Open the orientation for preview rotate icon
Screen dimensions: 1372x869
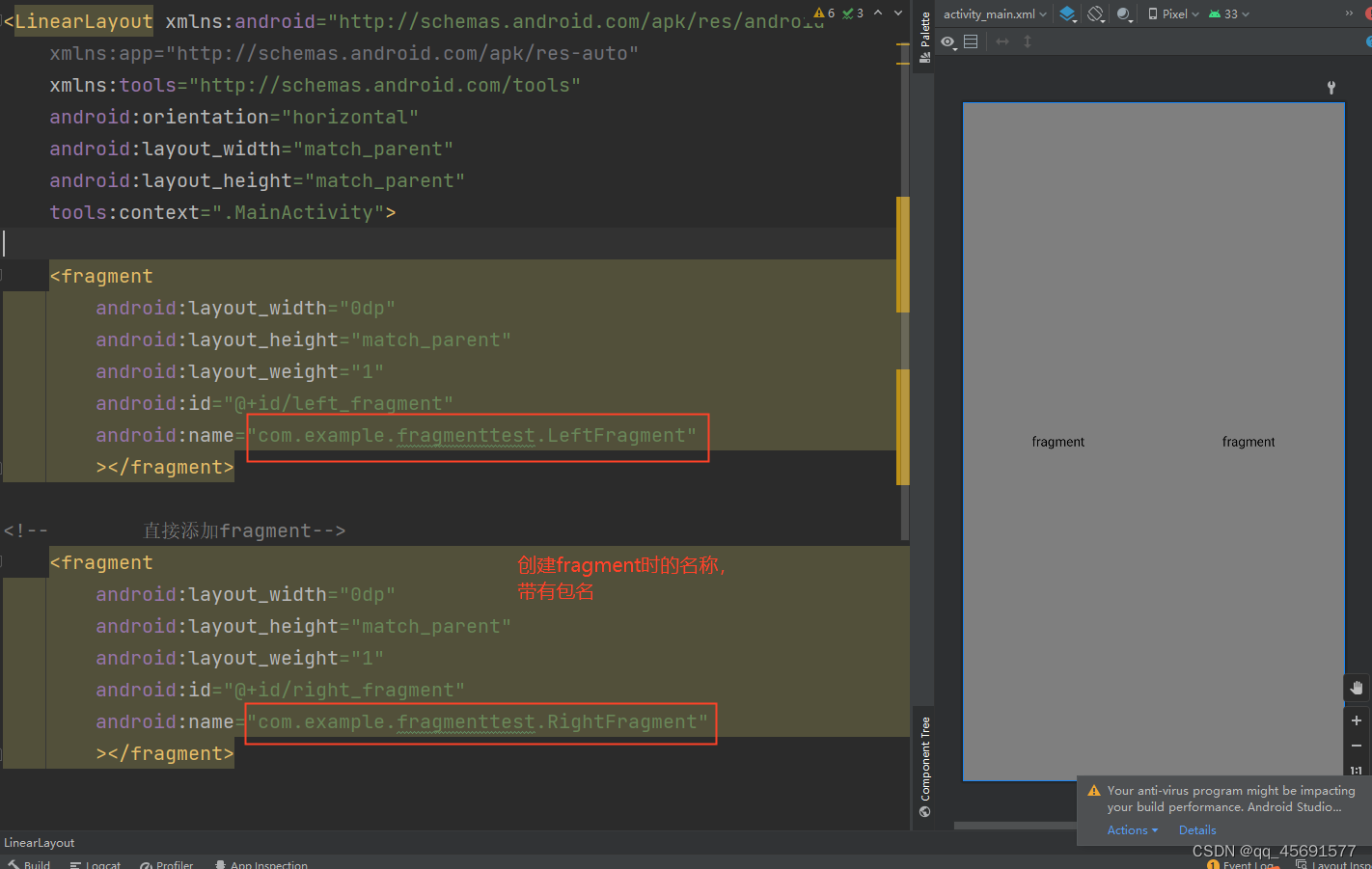click(1096, 14)
